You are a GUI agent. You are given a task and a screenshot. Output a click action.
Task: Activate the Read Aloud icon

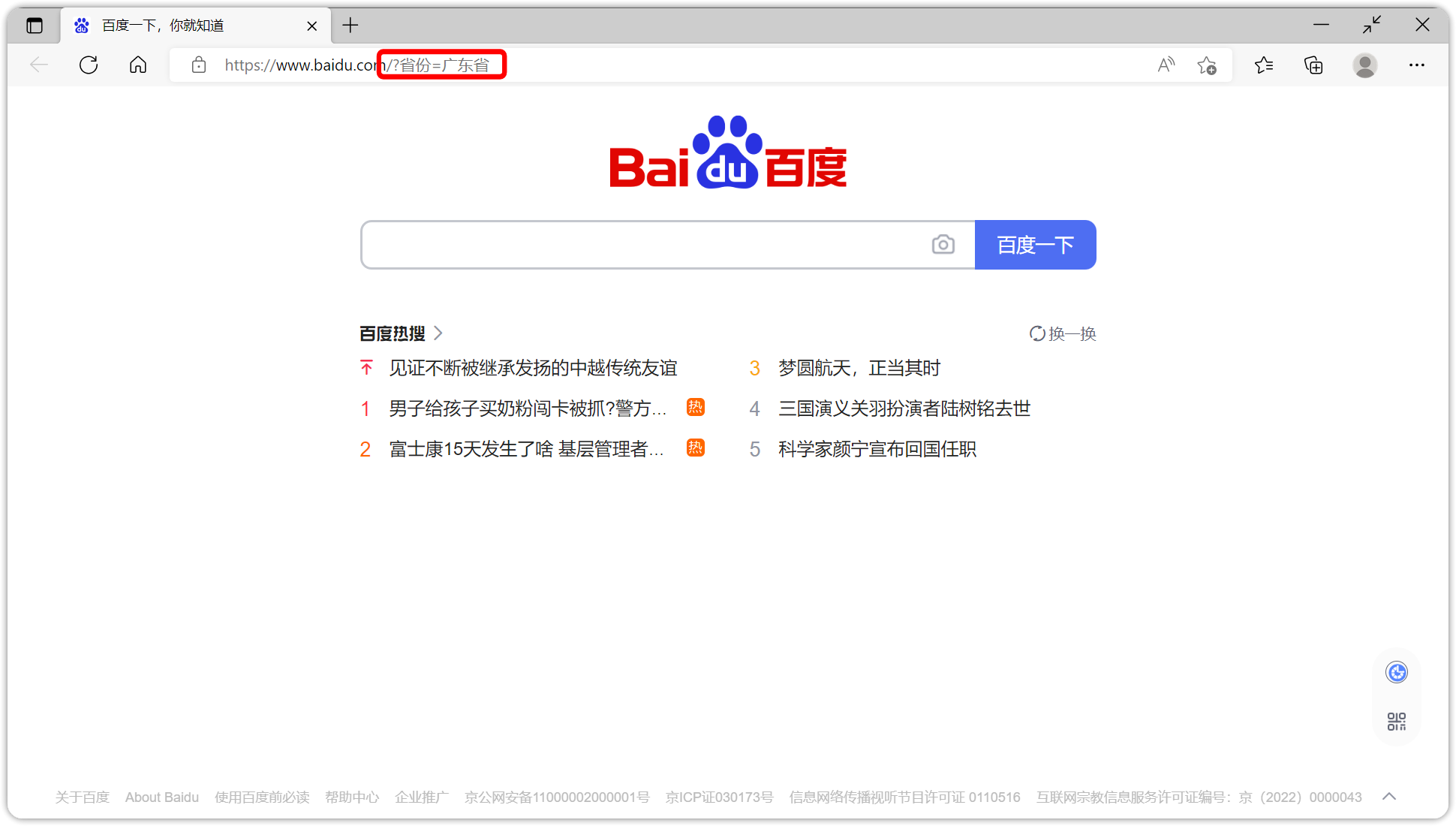click(1166, 65)
